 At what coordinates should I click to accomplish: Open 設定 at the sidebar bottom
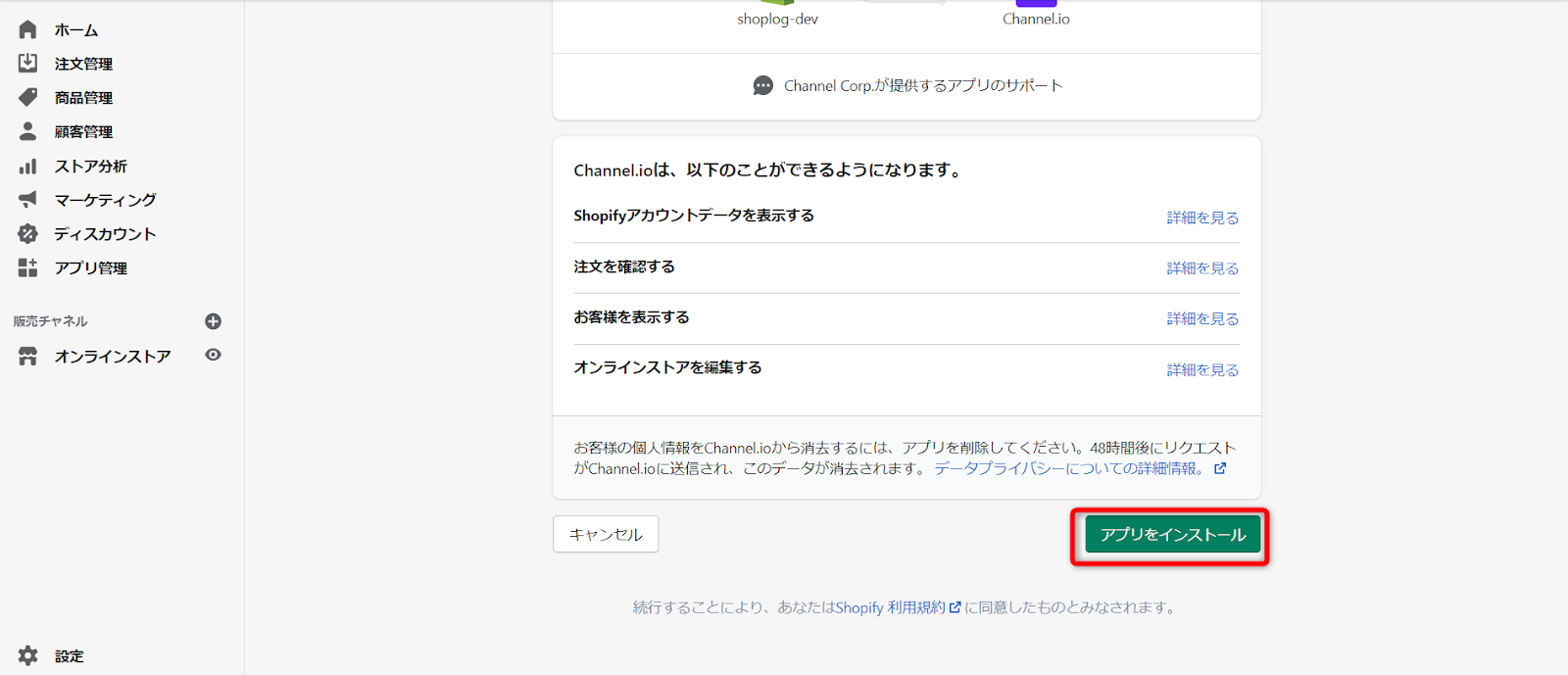(x=69, y=656)
